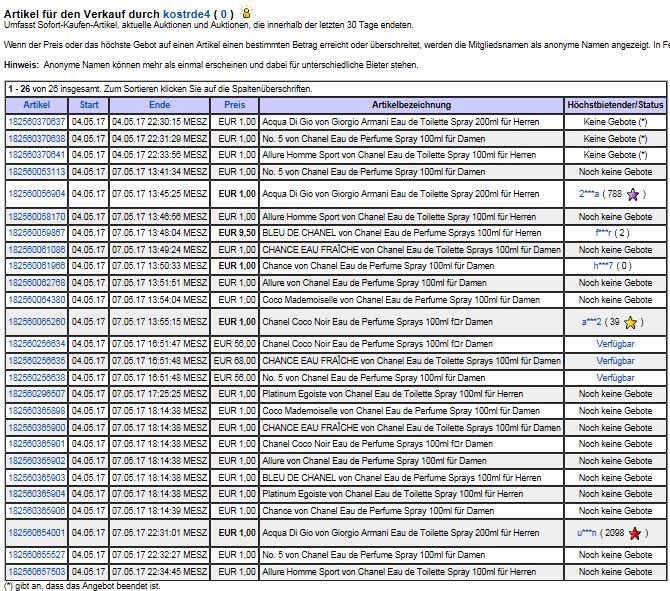Click the 'Coco Mademoiselle' description ending 13:54:04
The image size is (670, 591).
[x=401, y=300]
